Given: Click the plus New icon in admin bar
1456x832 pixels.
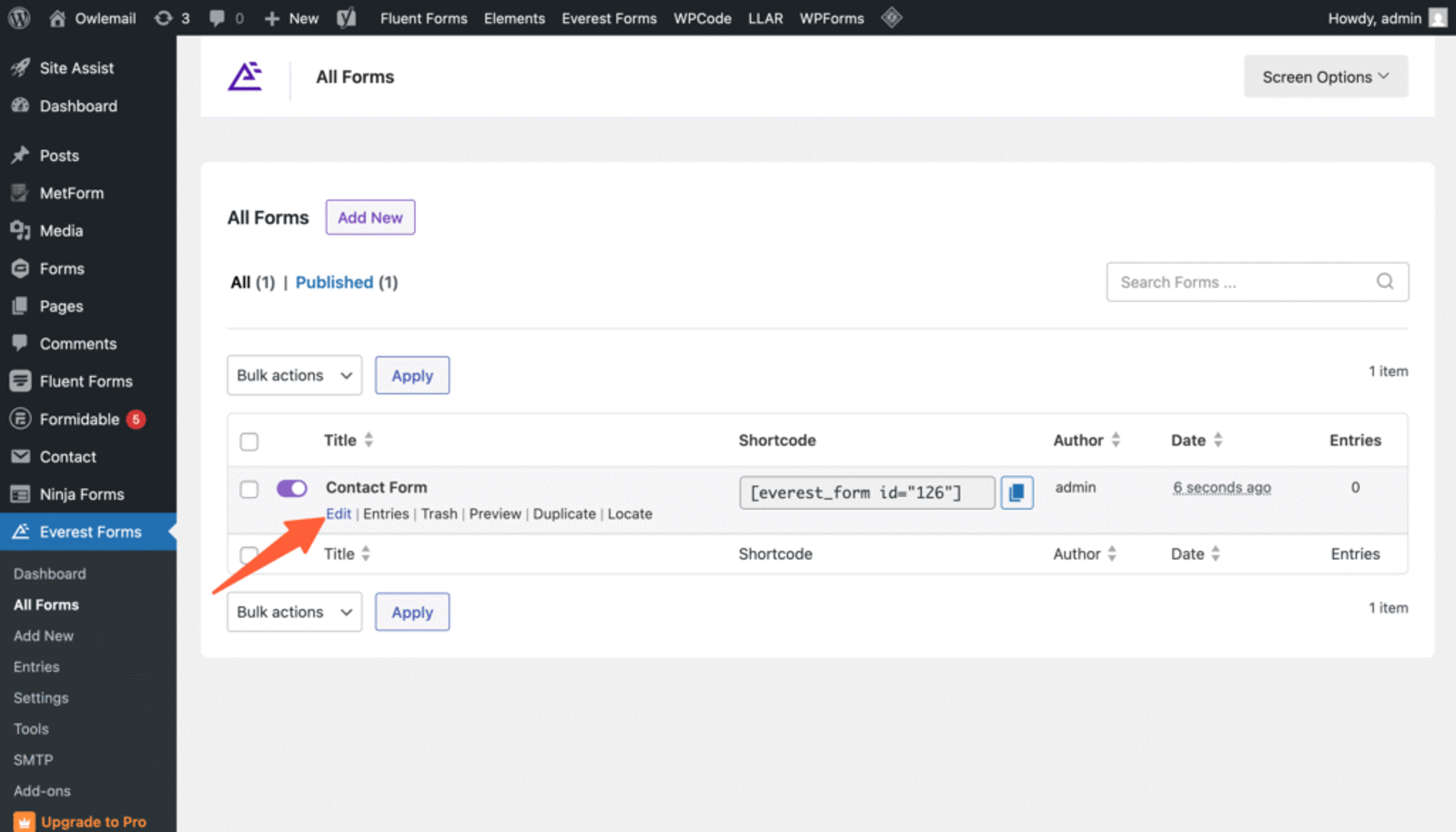Looking at the screenshot, I should pos(271,18).
